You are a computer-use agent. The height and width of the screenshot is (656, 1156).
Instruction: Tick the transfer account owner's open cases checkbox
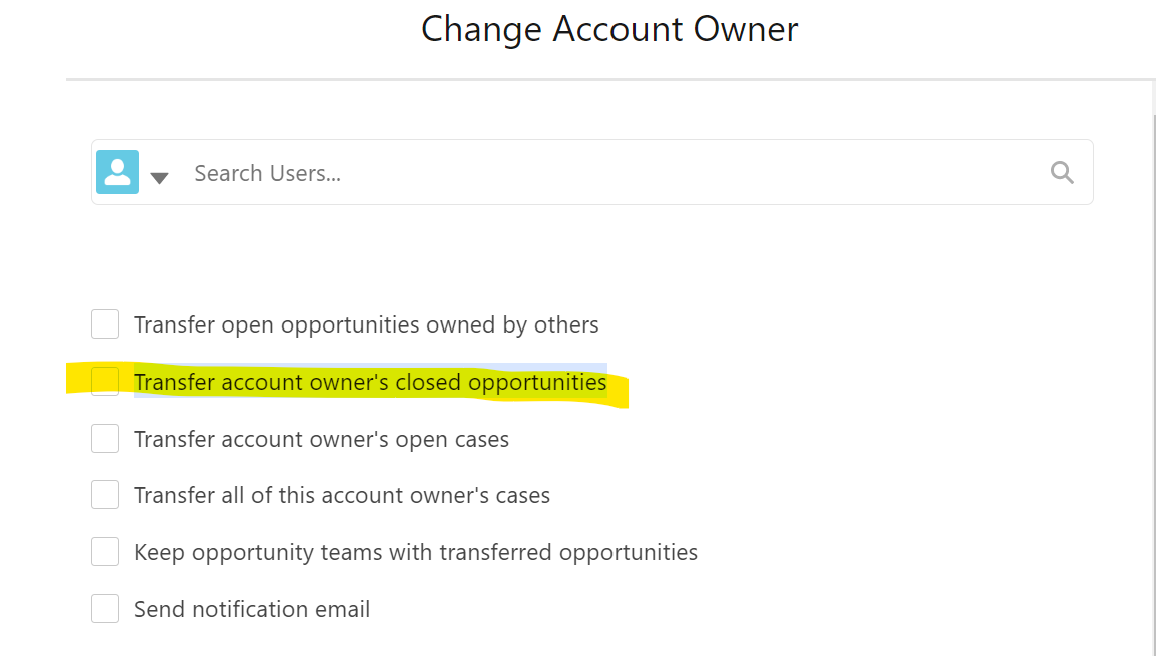tap(105, 439)
